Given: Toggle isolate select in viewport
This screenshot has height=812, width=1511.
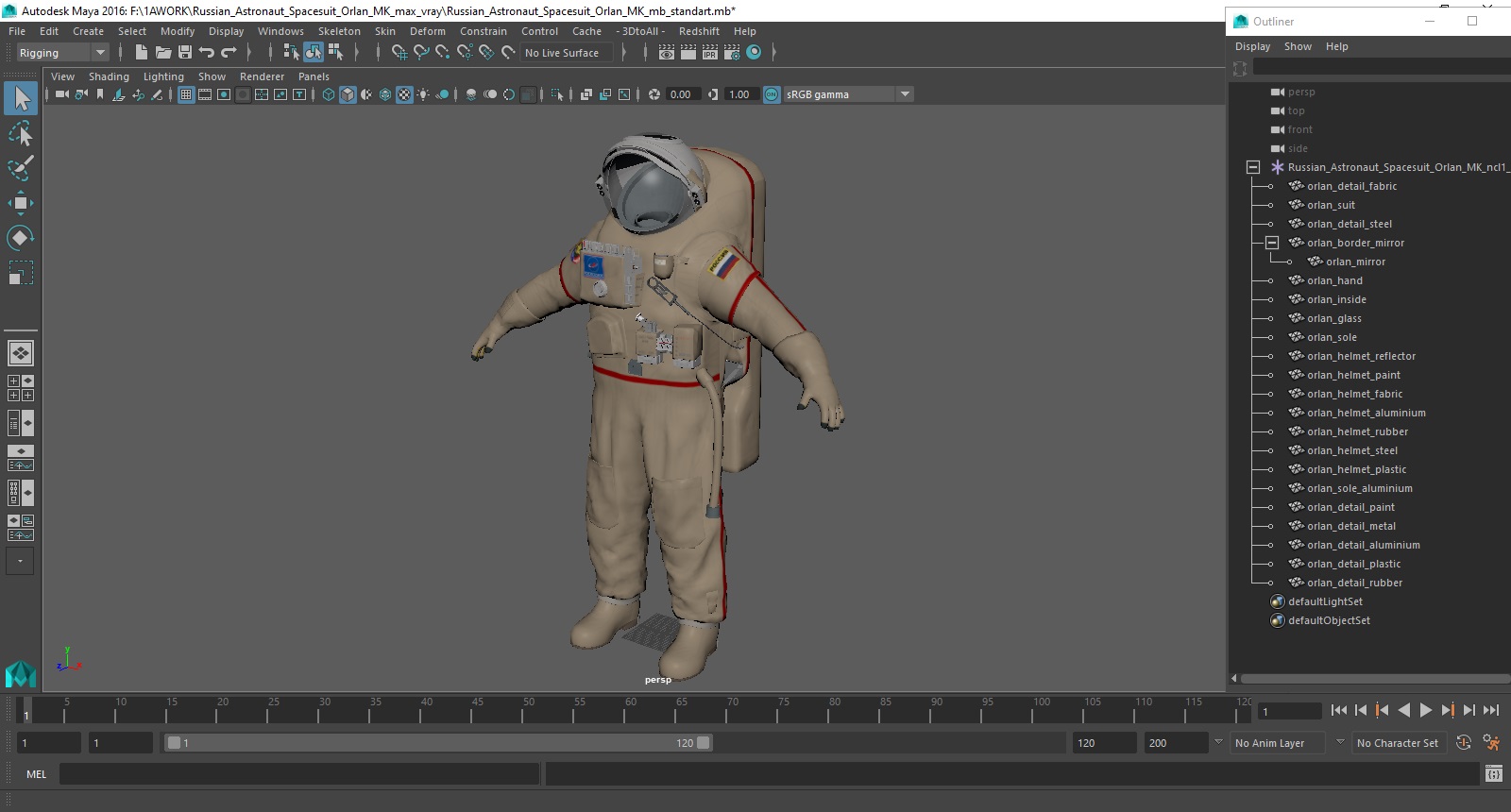Looking at the screenshot, I should pyautogui.click(x=557, y=94).
